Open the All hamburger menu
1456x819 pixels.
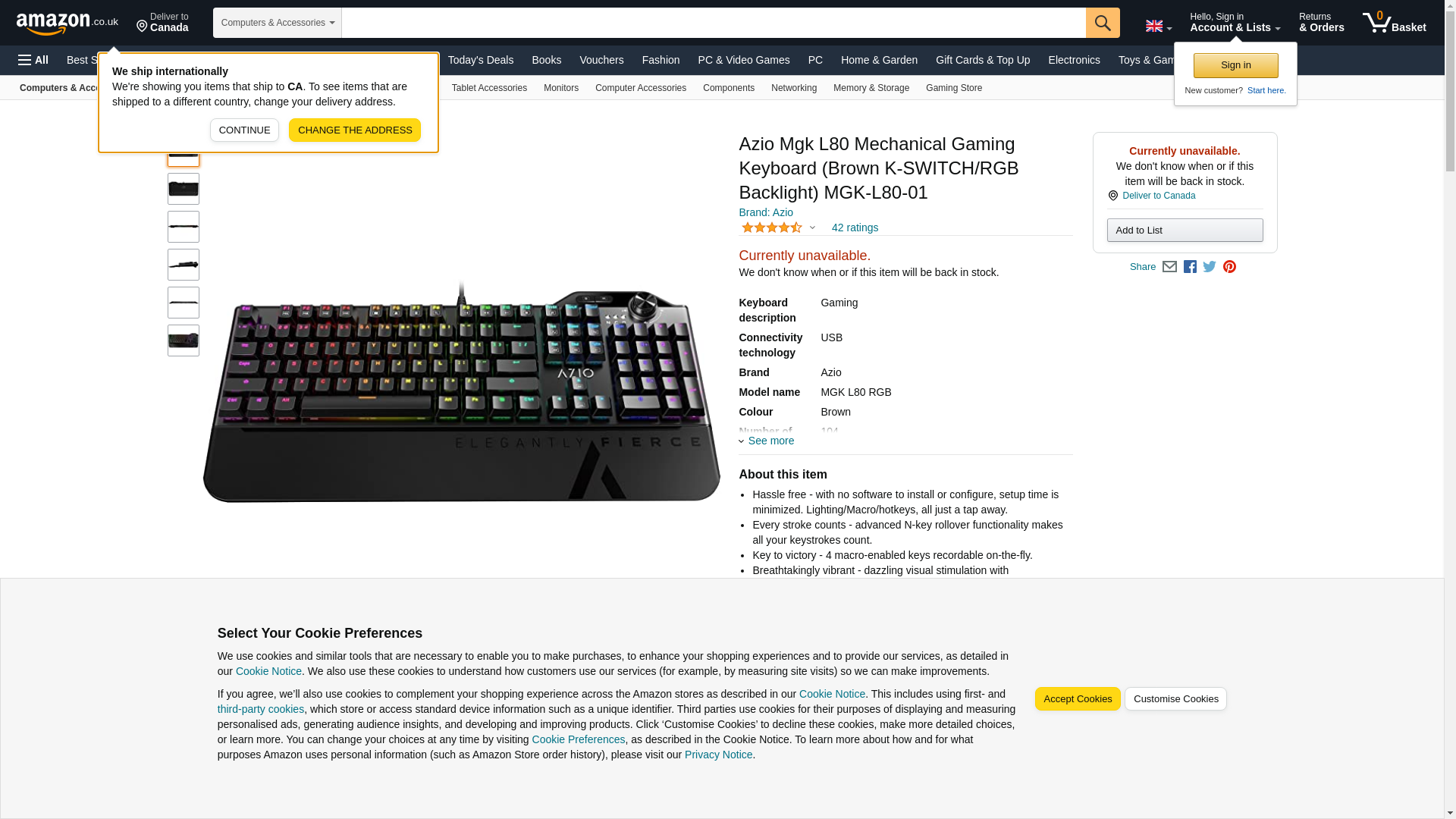coord(33,60)
